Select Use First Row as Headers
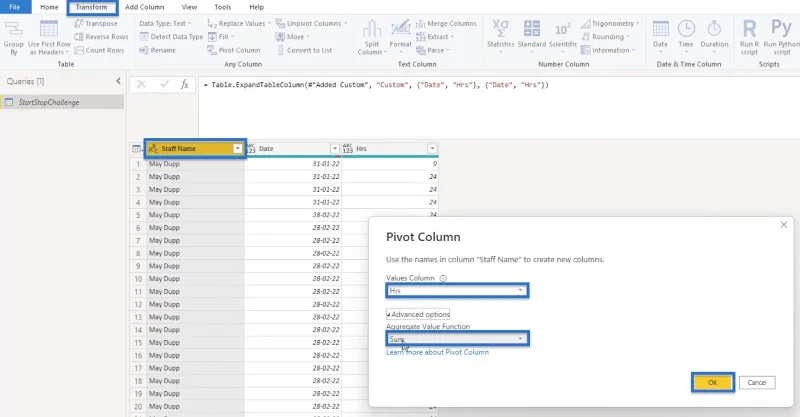The width and height of the screenshot is (800, 417). 49,38
